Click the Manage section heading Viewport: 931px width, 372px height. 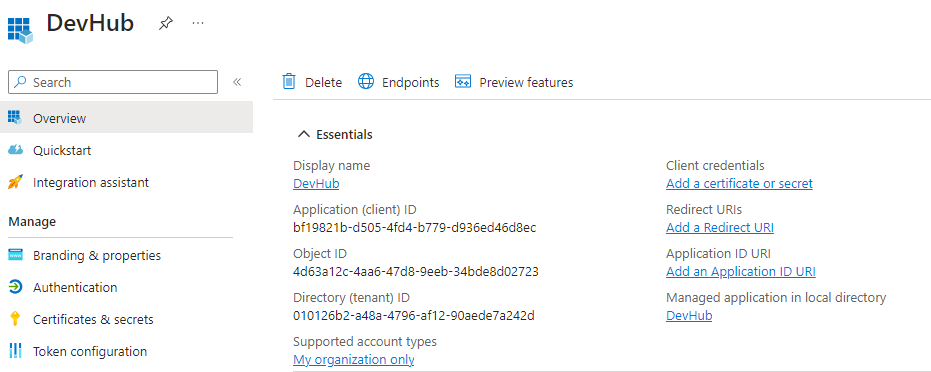tap(32, 222)
